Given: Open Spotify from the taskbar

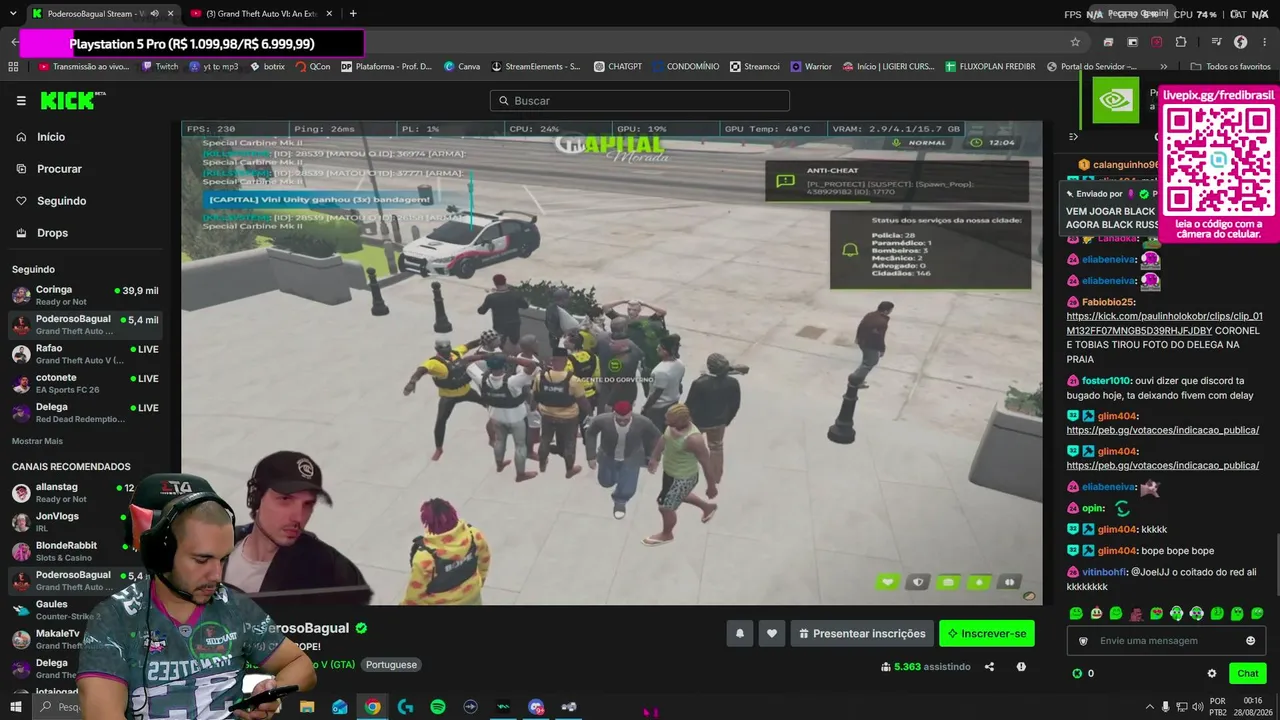Looking at the screenshot, I should pyautogui.click(x=438, y=707).
